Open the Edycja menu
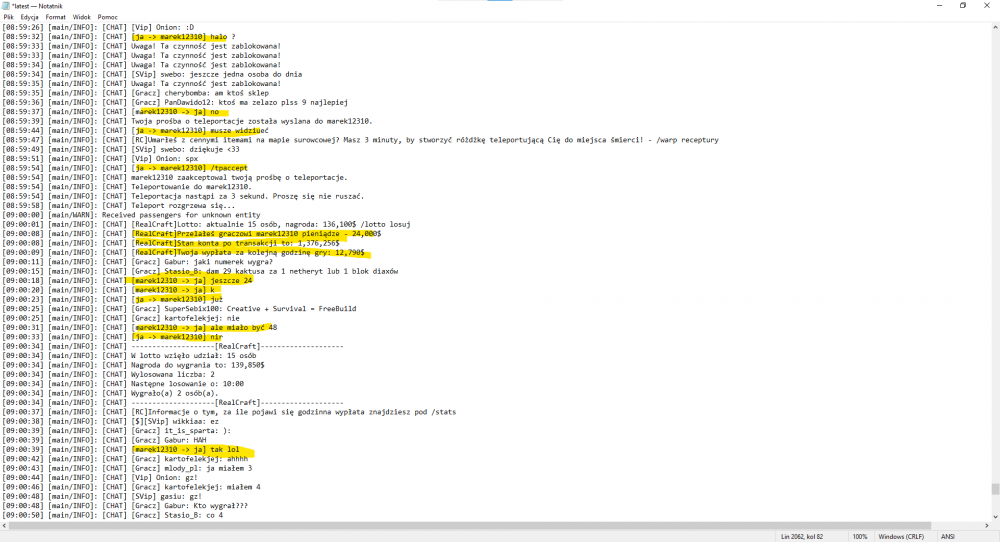The width and height of the screenshot is (1000, 542). tap(29, 17)
